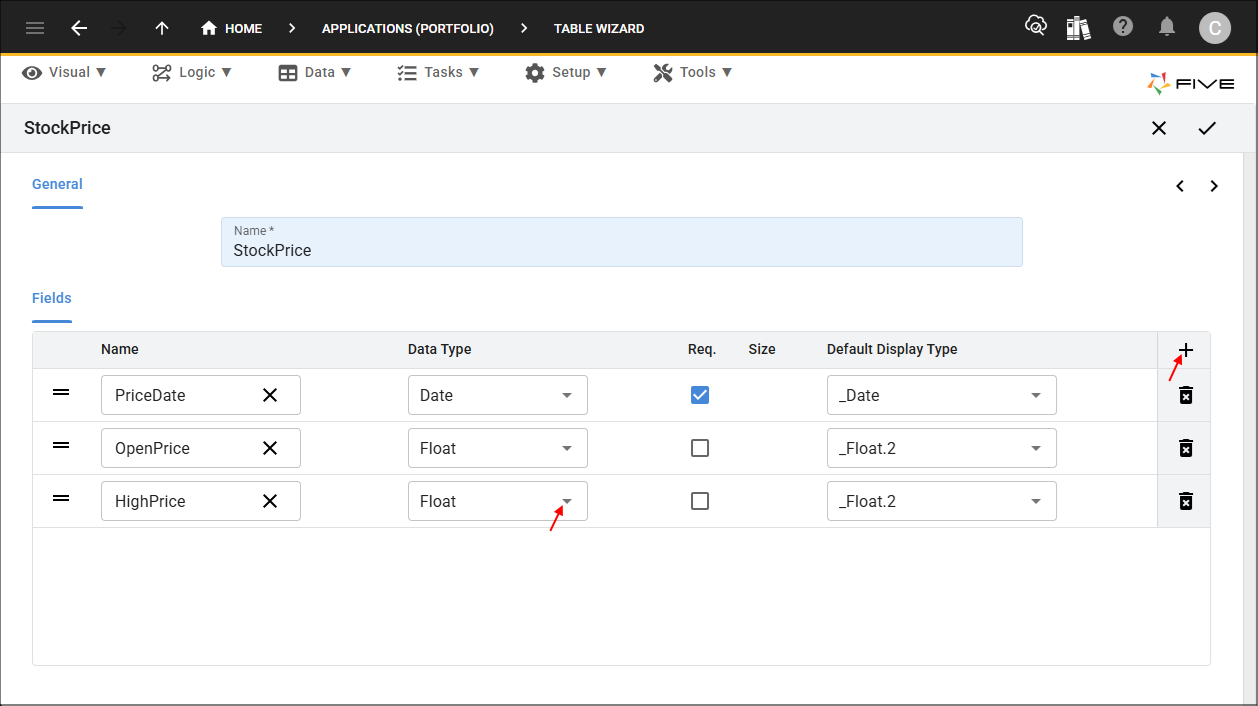Open the hamburger navigation menu

click(x=35, y=28)
